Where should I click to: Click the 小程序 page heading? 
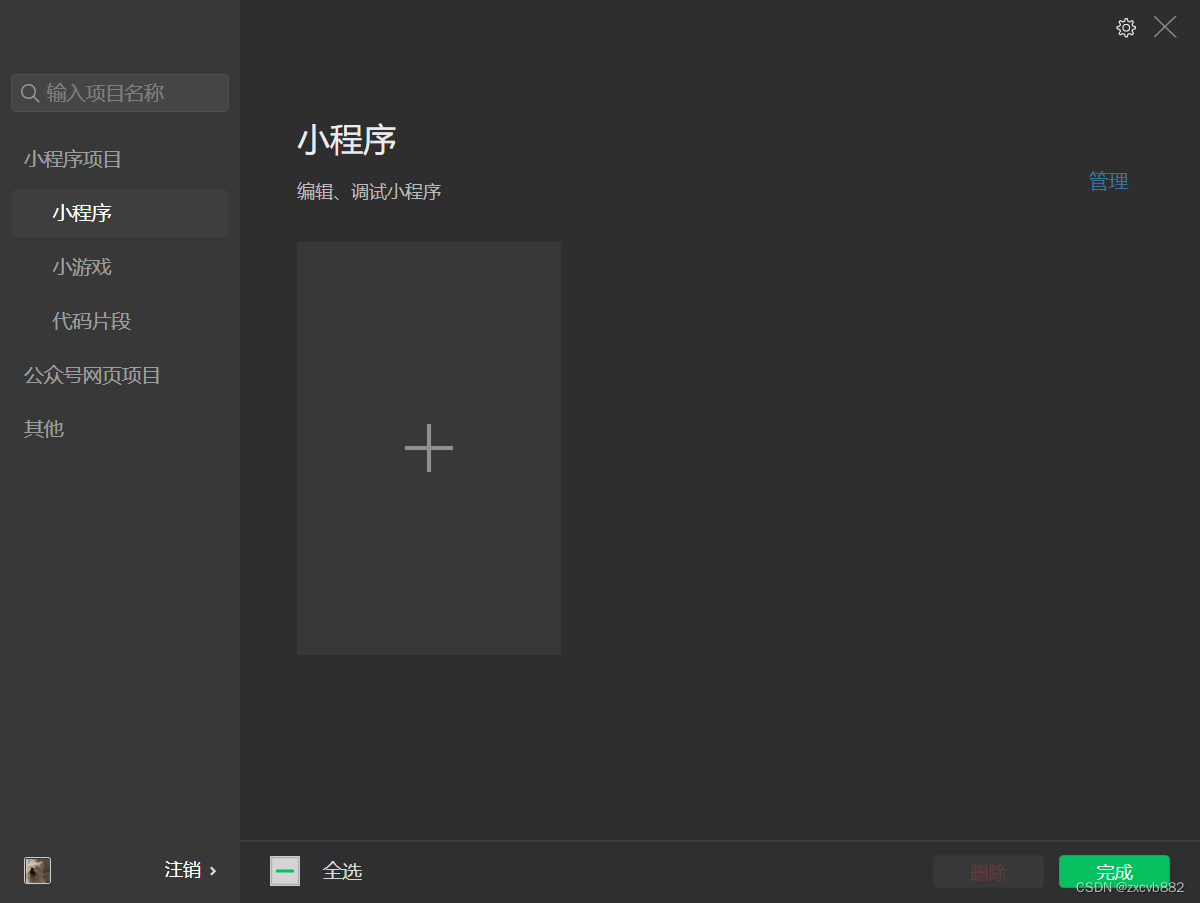click(x=347, y=141)
